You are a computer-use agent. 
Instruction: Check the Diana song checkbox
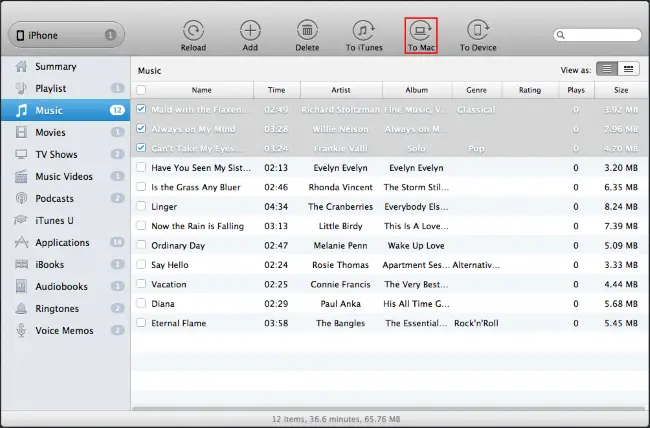pos(141,303)
